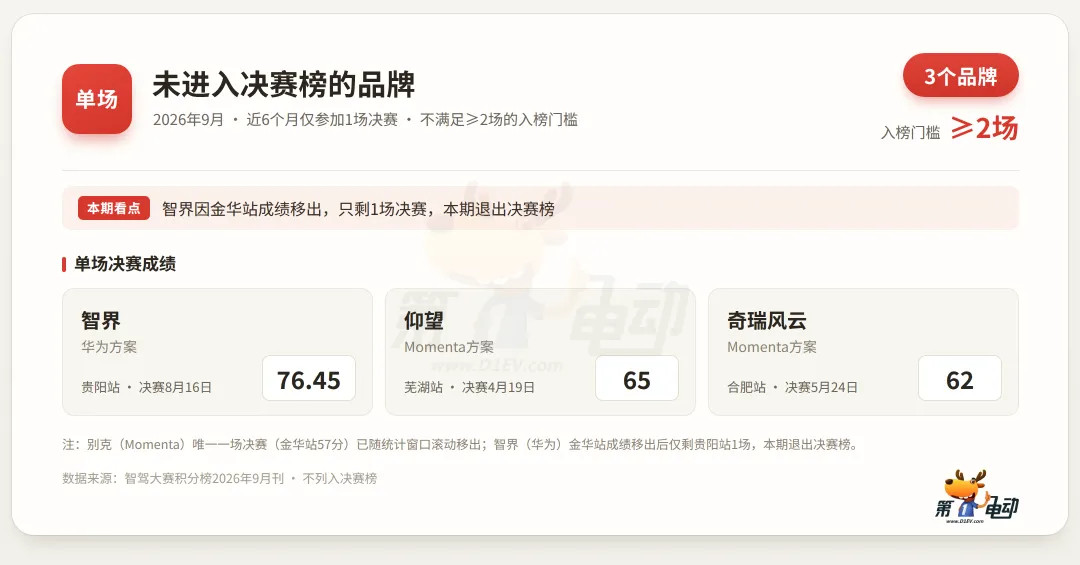Screen dimensions: 1080x565
Task: Click the 数据来源 source line
Action: 220,478
